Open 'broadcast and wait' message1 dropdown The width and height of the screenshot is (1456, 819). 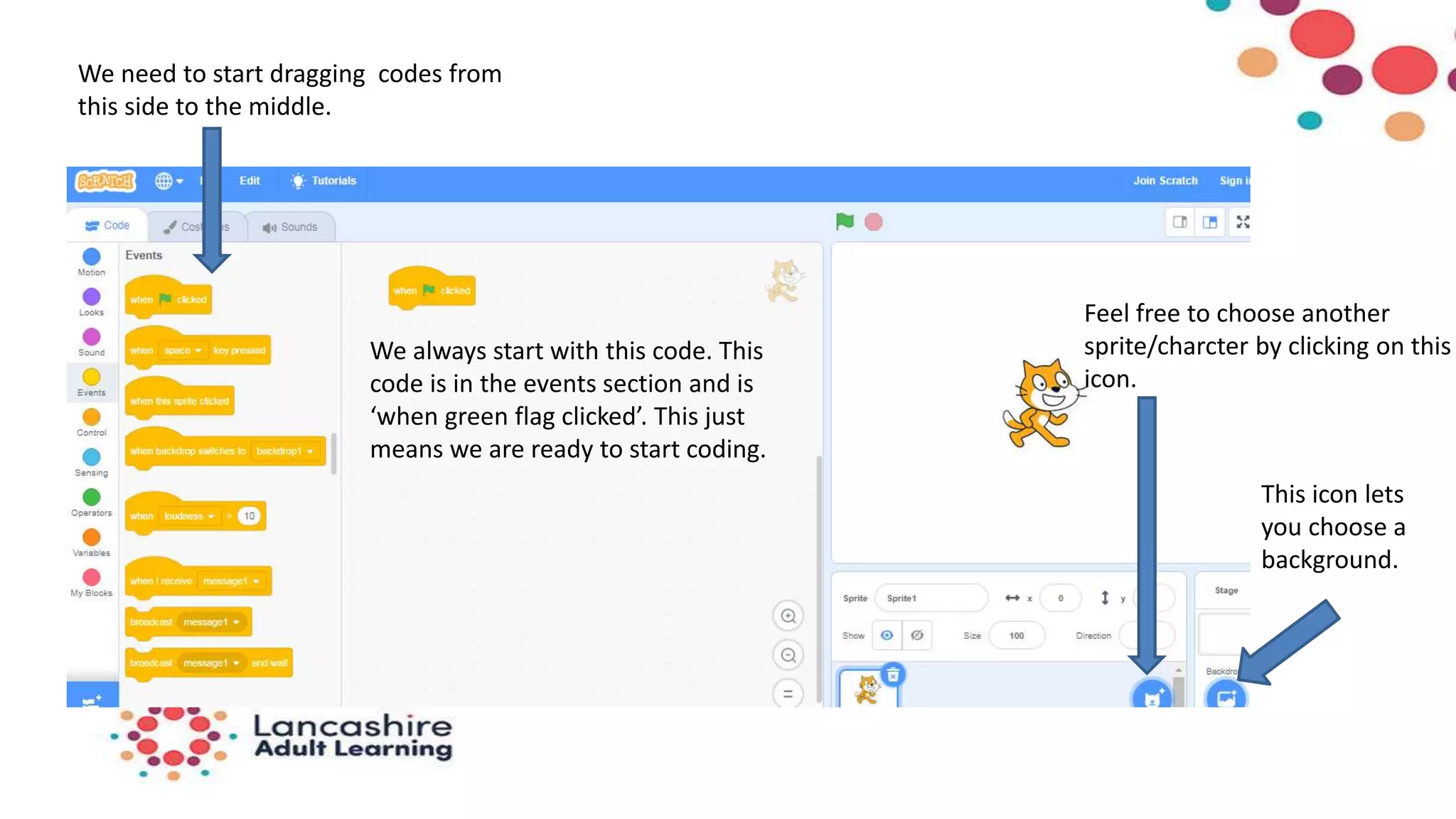(211, 663)
